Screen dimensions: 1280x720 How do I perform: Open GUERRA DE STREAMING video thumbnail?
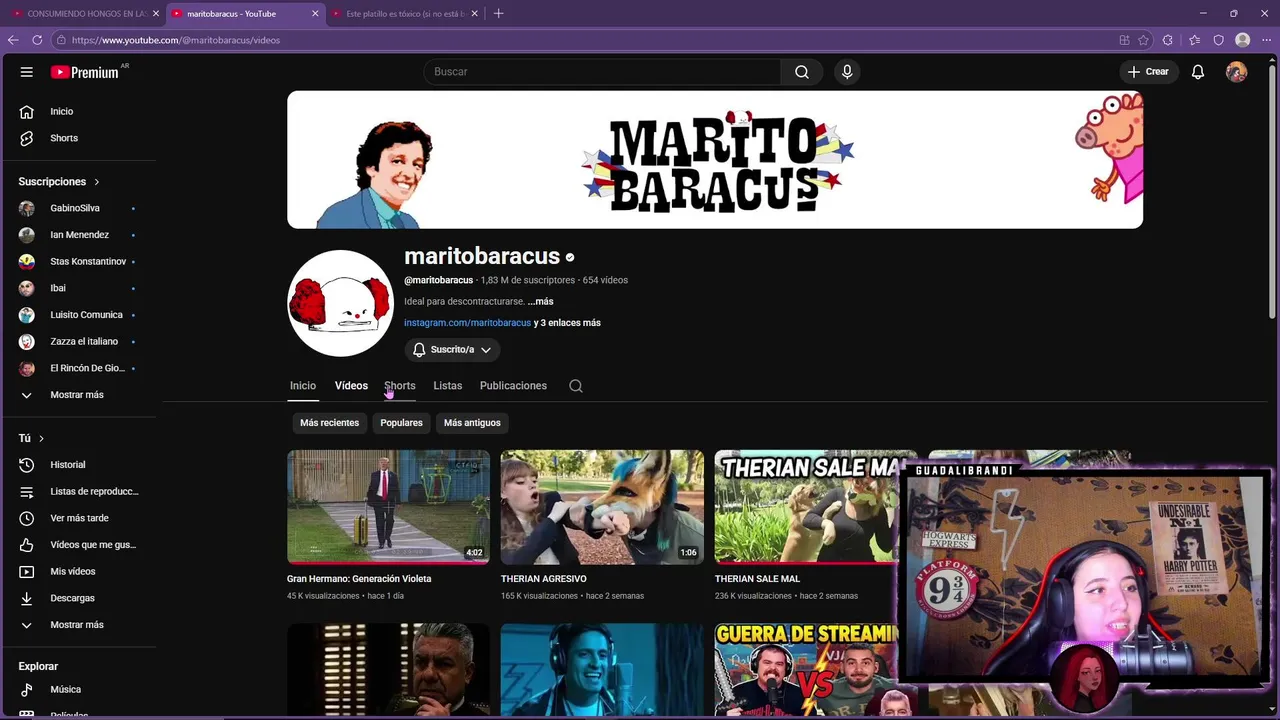[x=806, y=670]
